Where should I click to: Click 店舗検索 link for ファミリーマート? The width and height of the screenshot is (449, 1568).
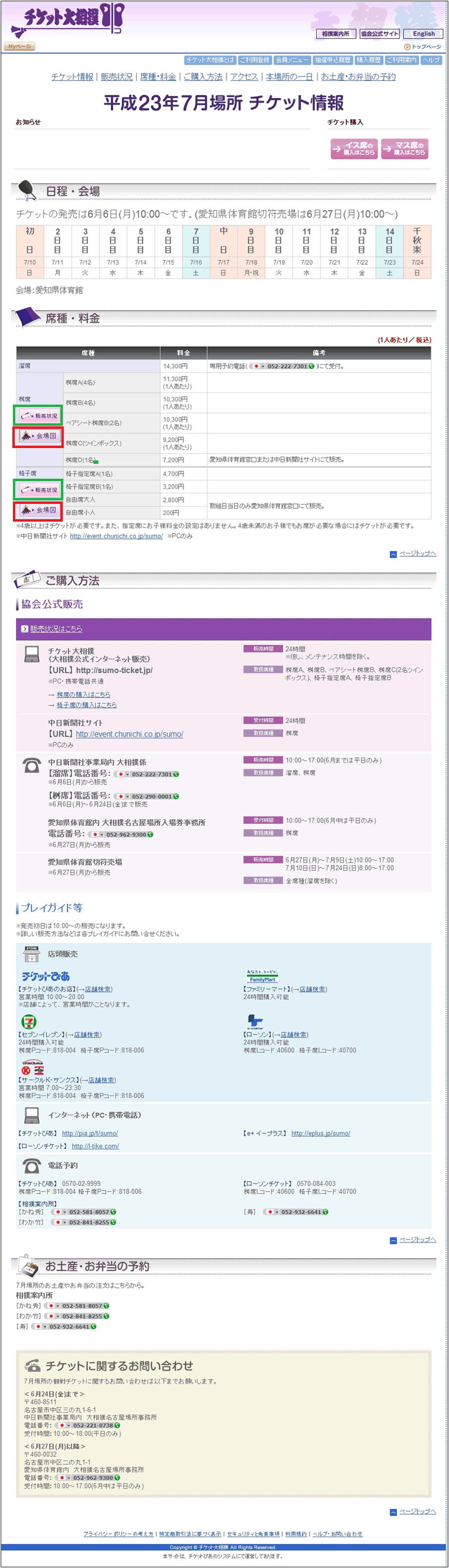point(312,989)
